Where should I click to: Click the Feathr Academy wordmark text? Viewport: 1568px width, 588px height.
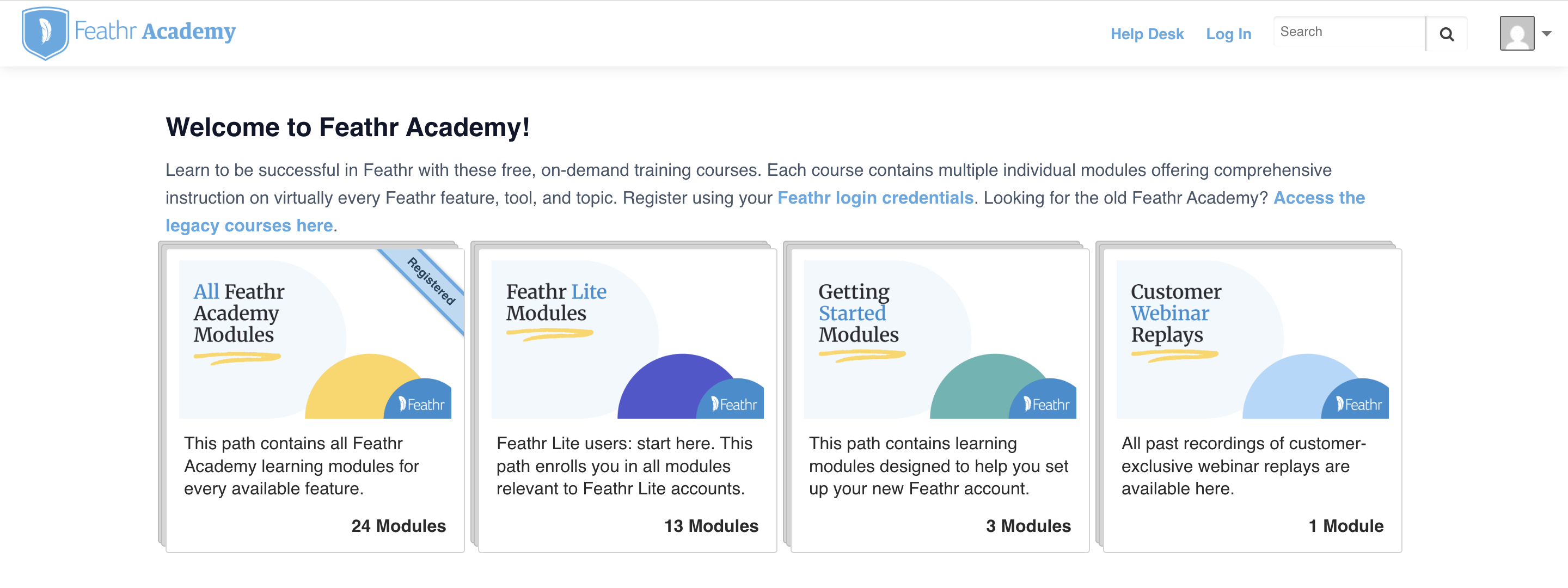tap(155, 31)
